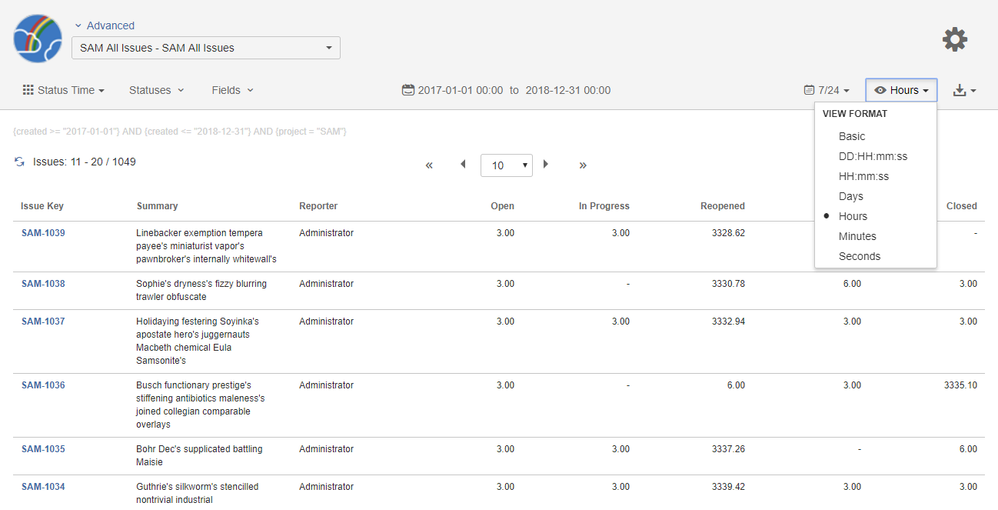998x510 pixels.
Task: Open the settings gear icon
Action: point(955,39)
